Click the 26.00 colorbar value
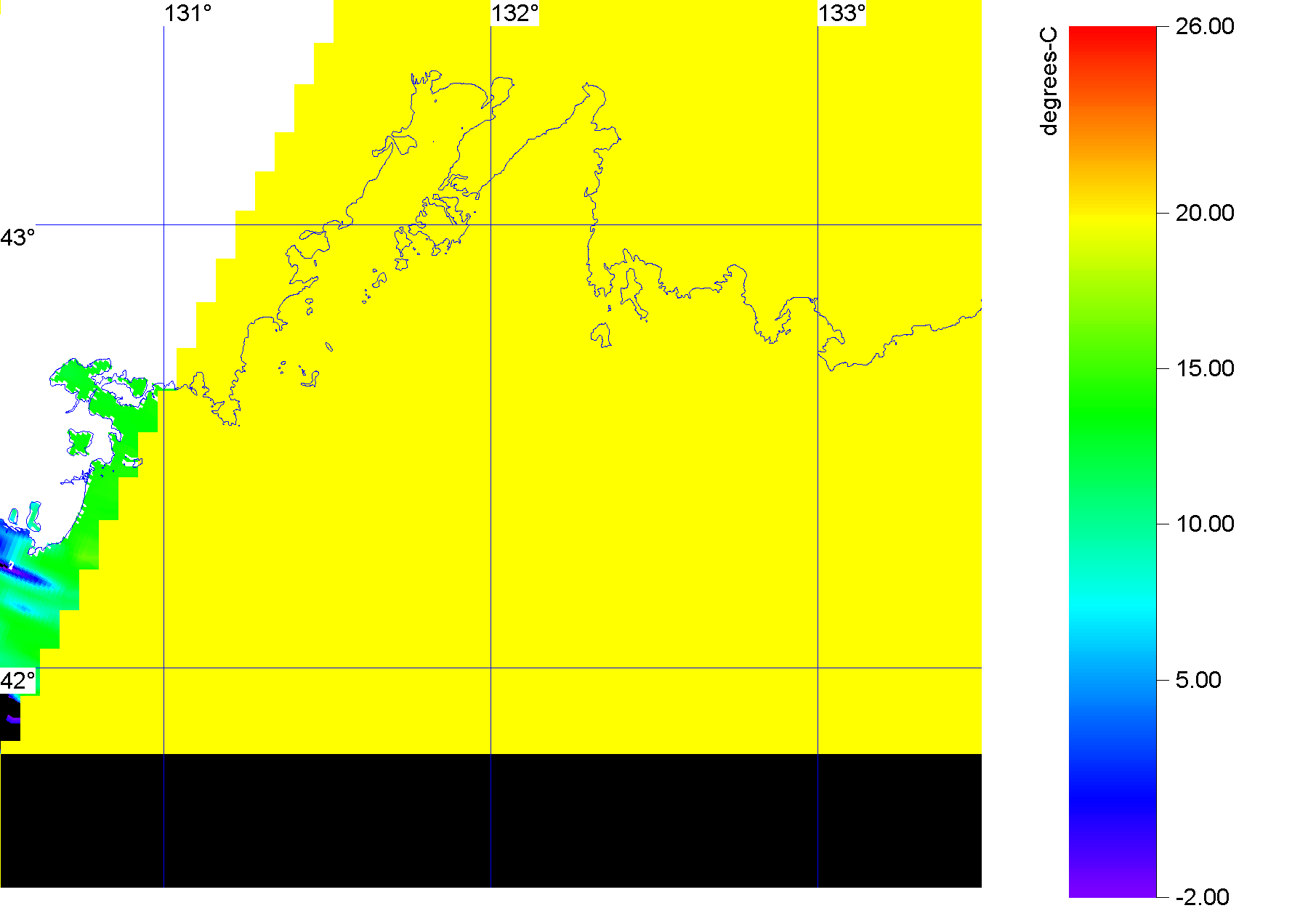This screenshot has width=1300, height=924. point(1204,26)
